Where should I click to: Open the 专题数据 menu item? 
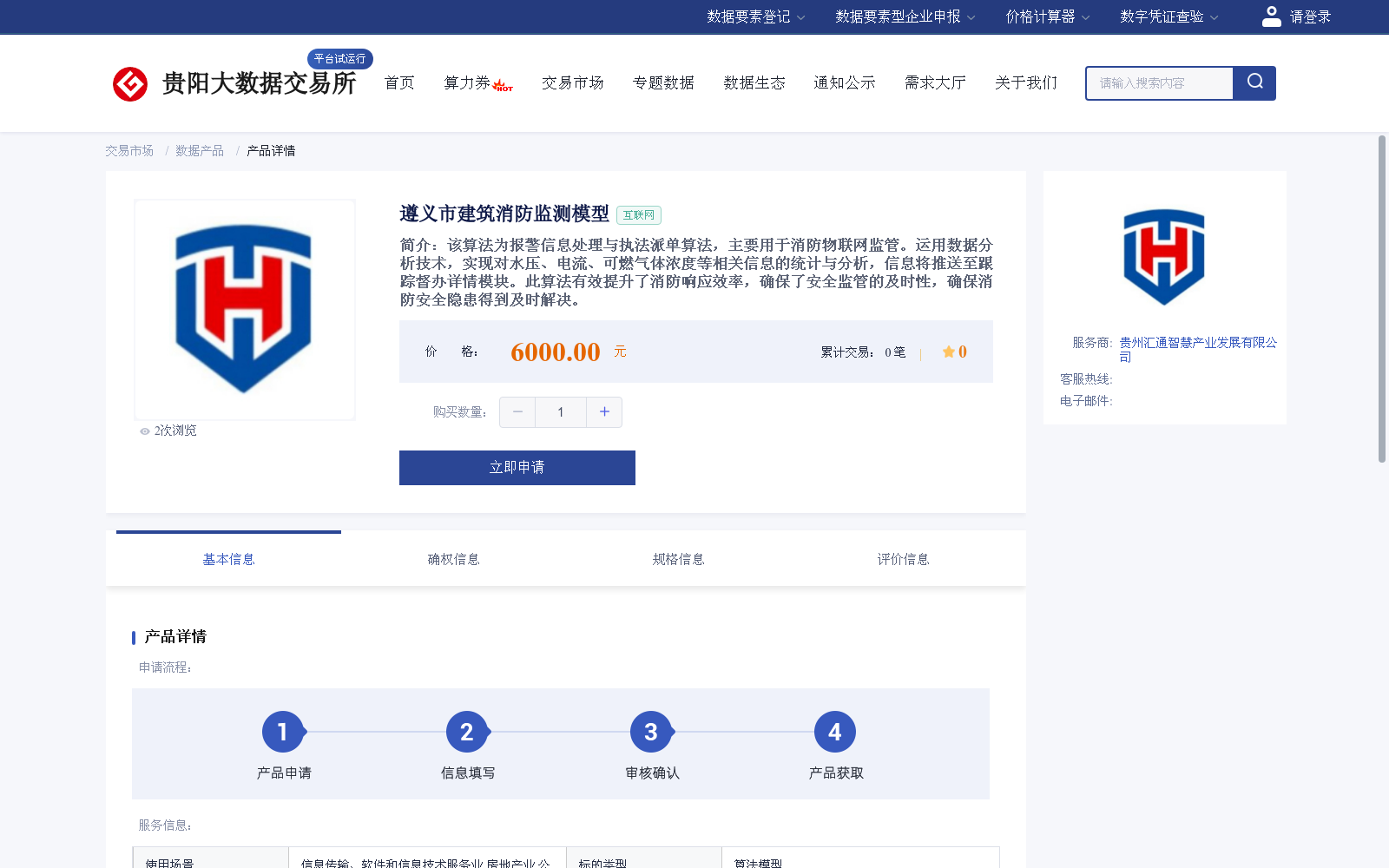point(663,83)
